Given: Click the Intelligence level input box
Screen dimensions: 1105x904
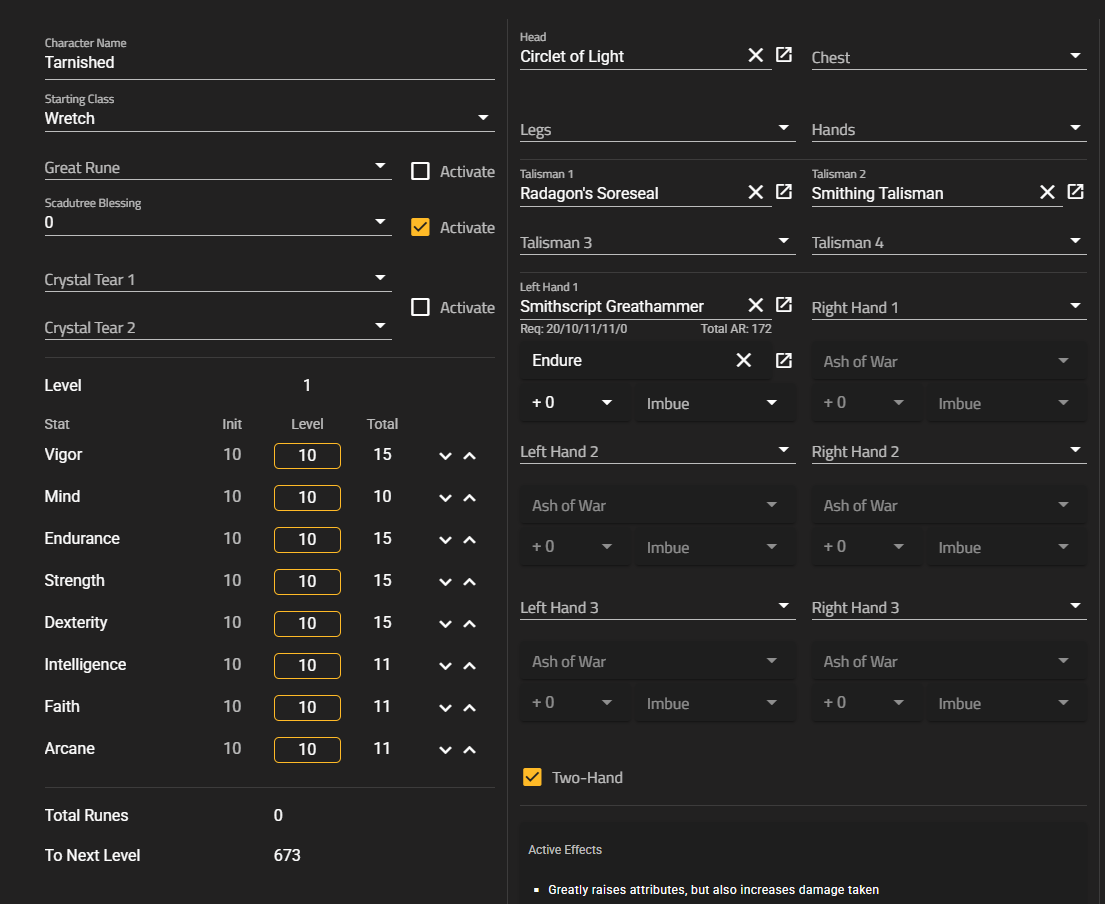Looking at the screenshot, I should click(307, 665).
